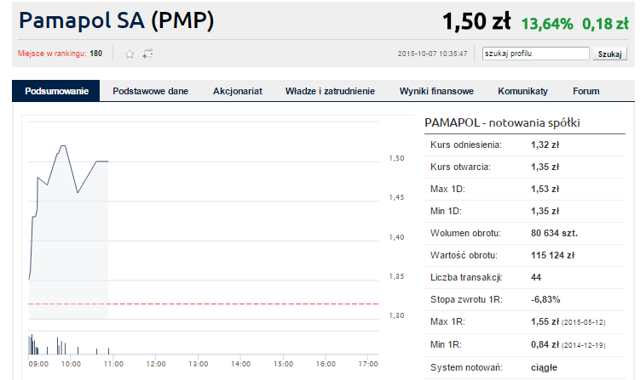Click the add-to-portfolio icon beside the star

147,53
